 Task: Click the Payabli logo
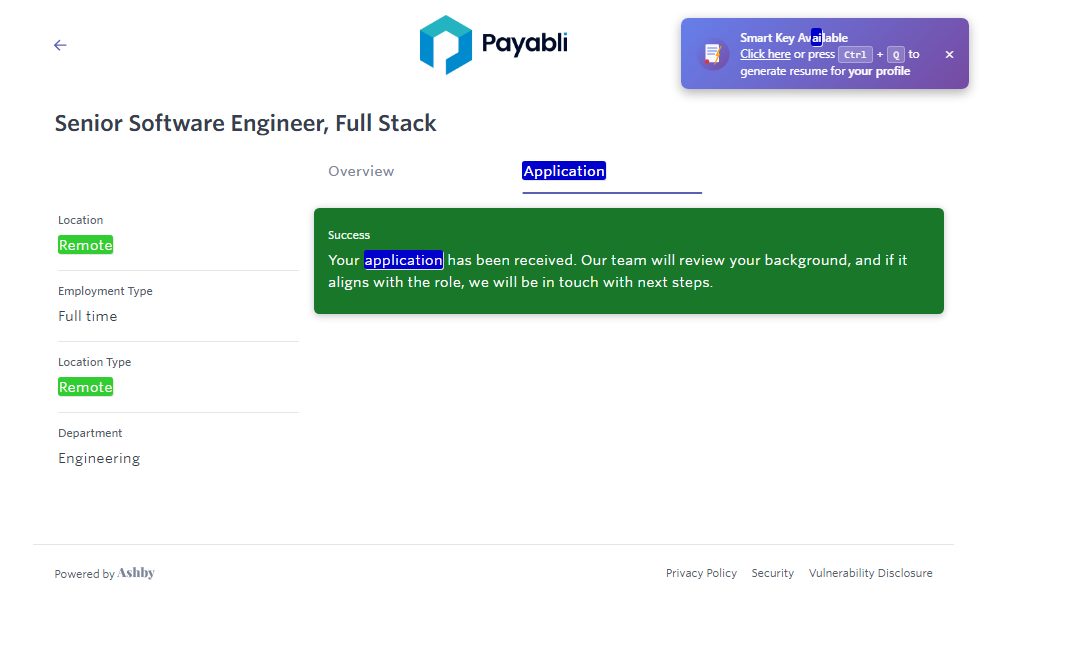click(493, 44)
